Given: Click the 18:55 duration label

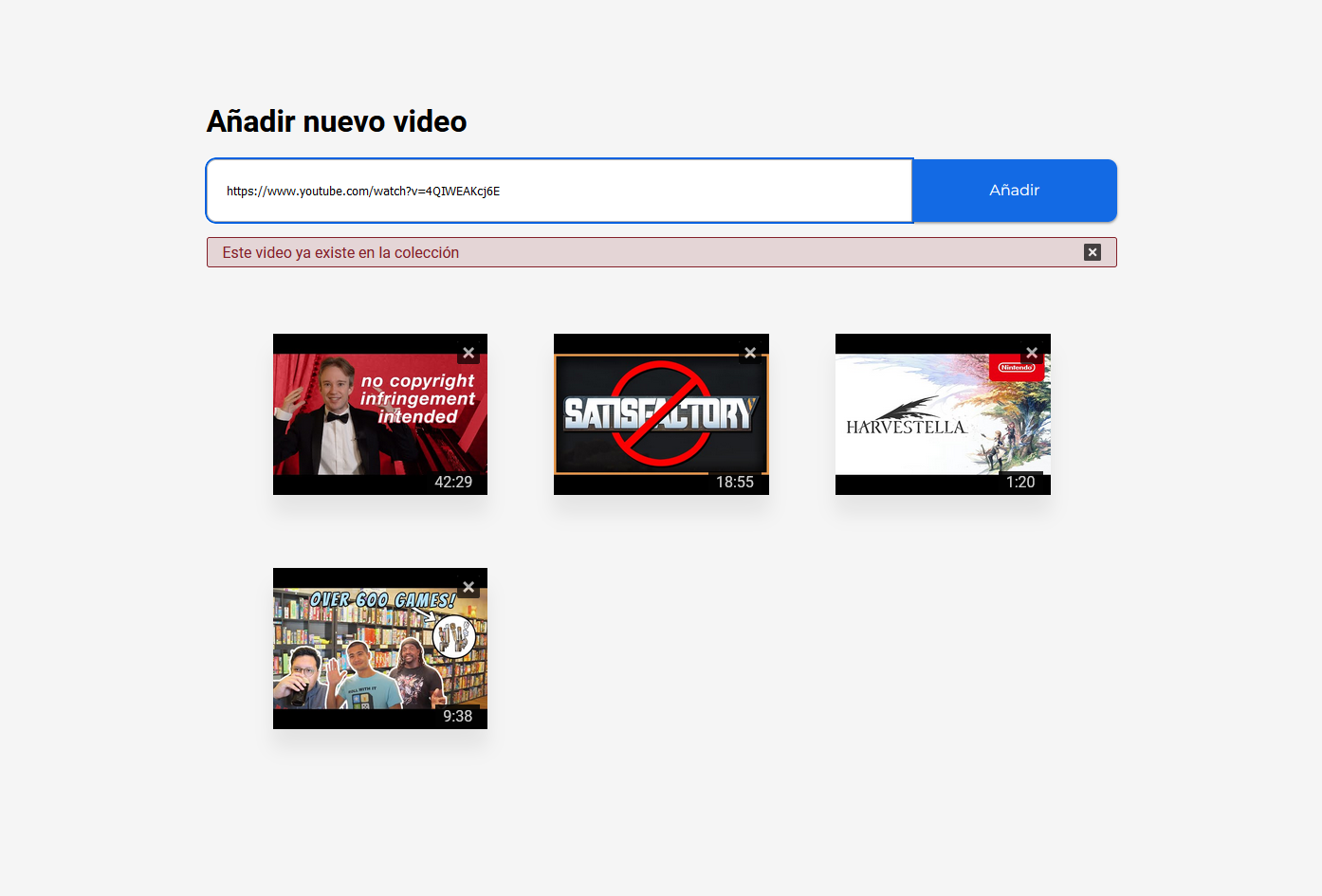Looking at the screenshot, I should click(735, 482).
